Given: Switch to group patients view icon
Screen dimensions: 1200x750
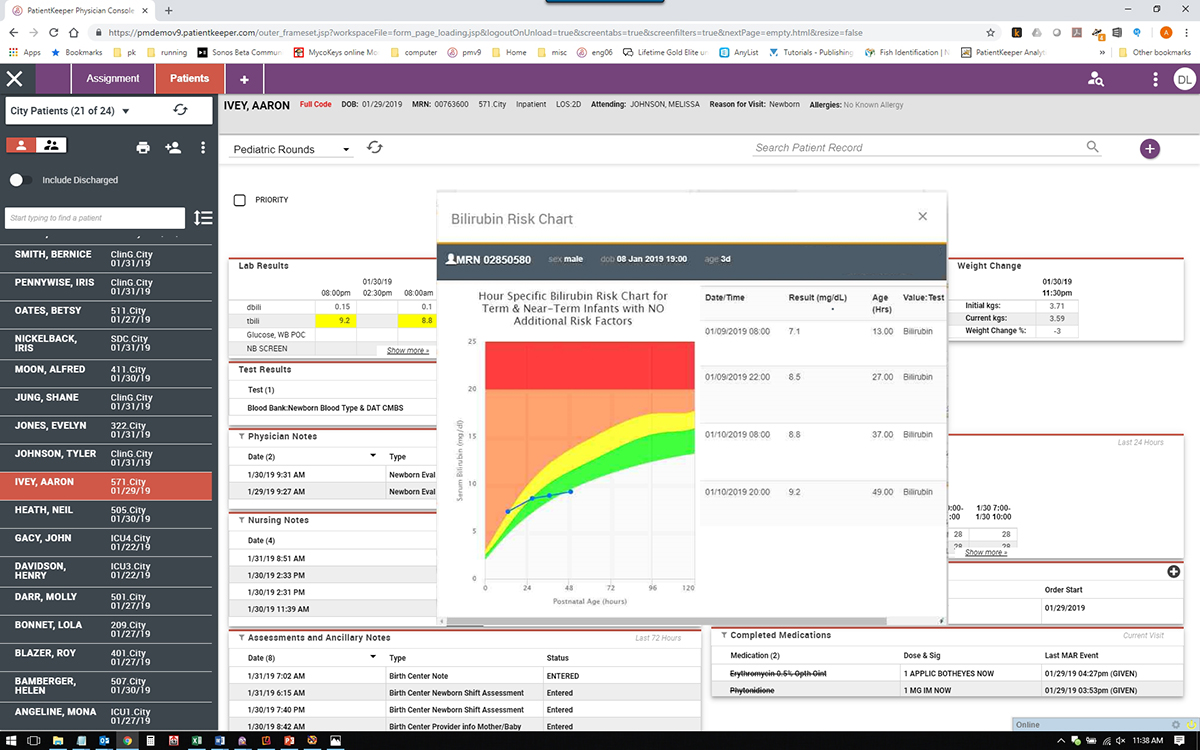Looking at the screenshot, I should coord(51,145).
